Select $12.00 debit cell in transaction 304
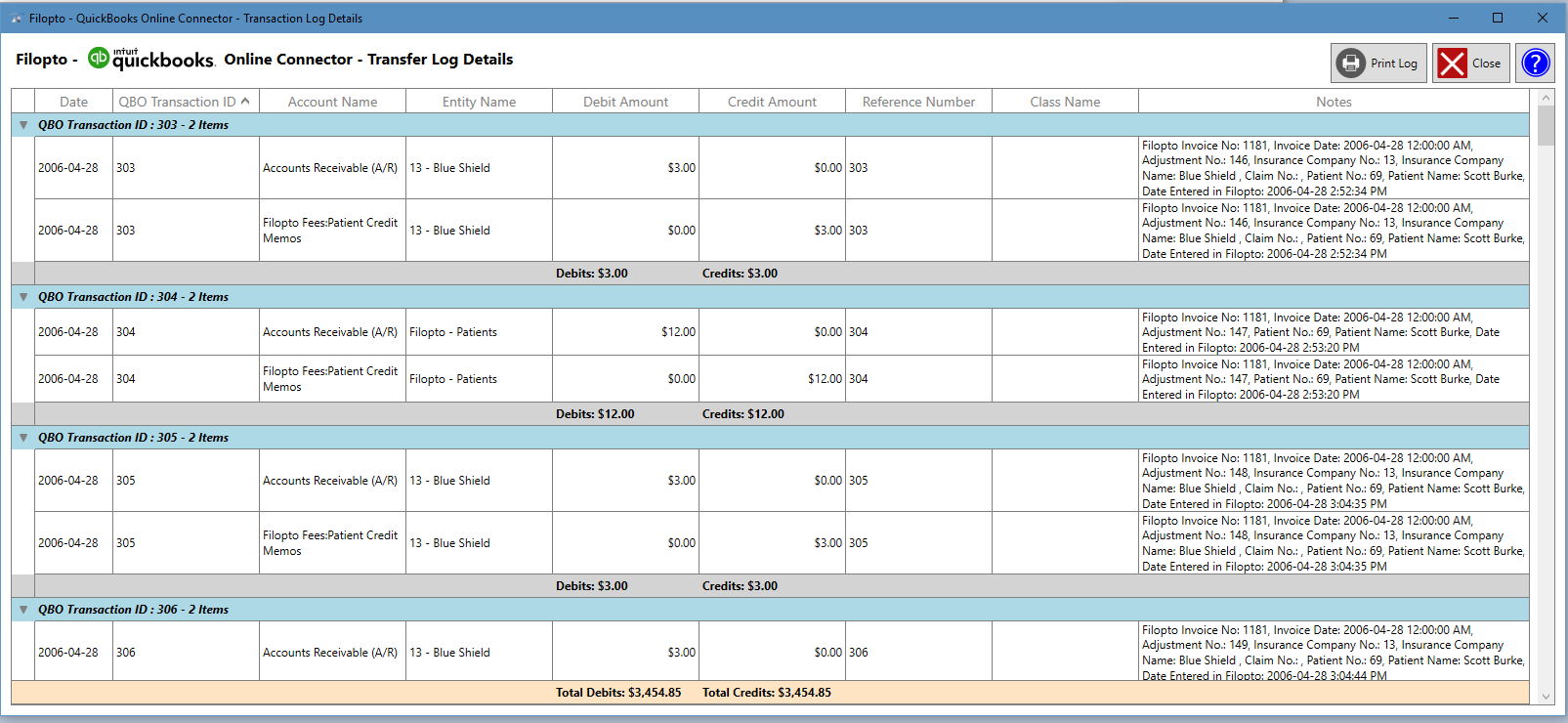Screen dimensions: 1568x723 coord(625,332)
